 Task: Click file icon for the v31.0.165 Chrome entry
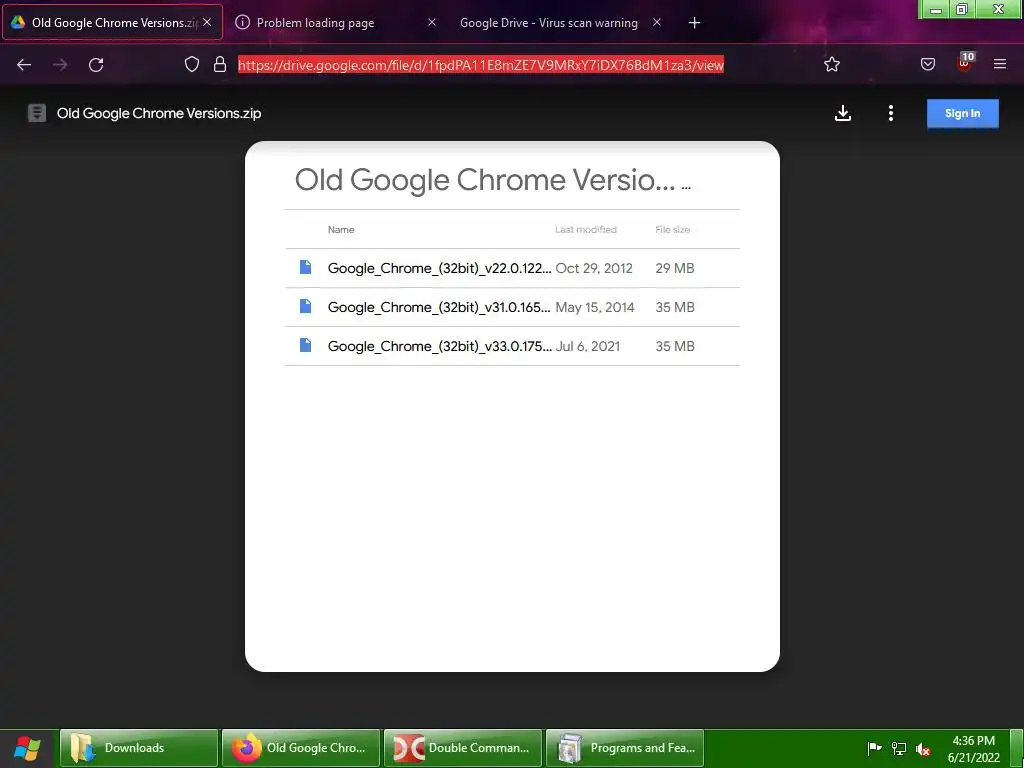[x=305, y=306]
